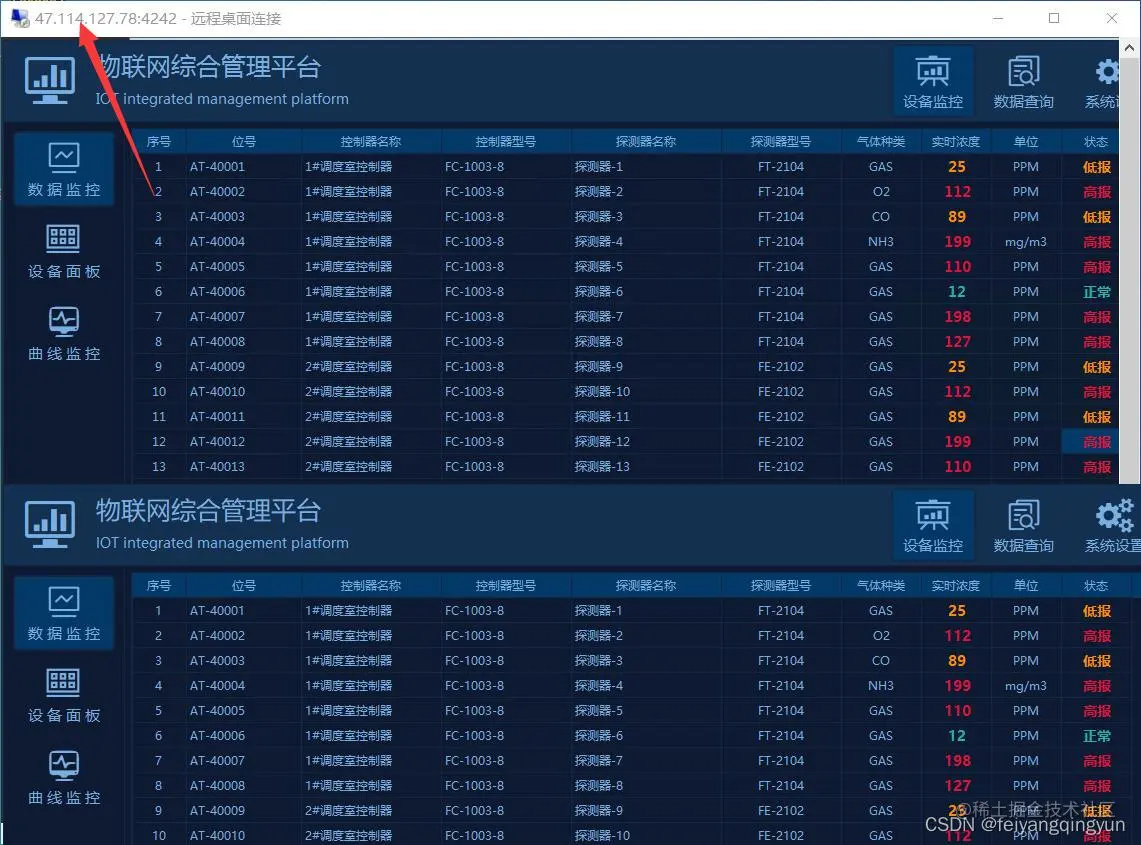Switch to the highlighted 数据监控 view
This screenshot has width=1141, height=845.
click(63, 613)
